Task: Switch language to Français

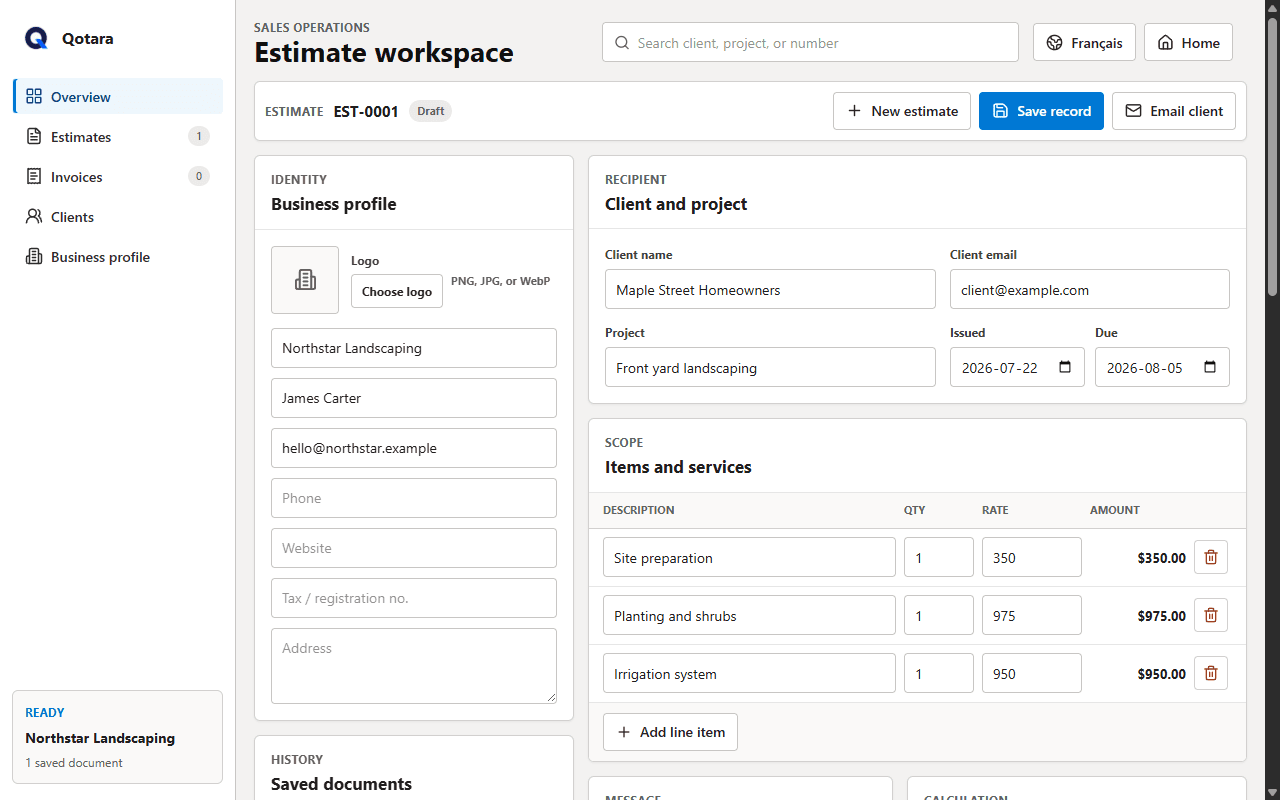Action: tap(1084, 42)
